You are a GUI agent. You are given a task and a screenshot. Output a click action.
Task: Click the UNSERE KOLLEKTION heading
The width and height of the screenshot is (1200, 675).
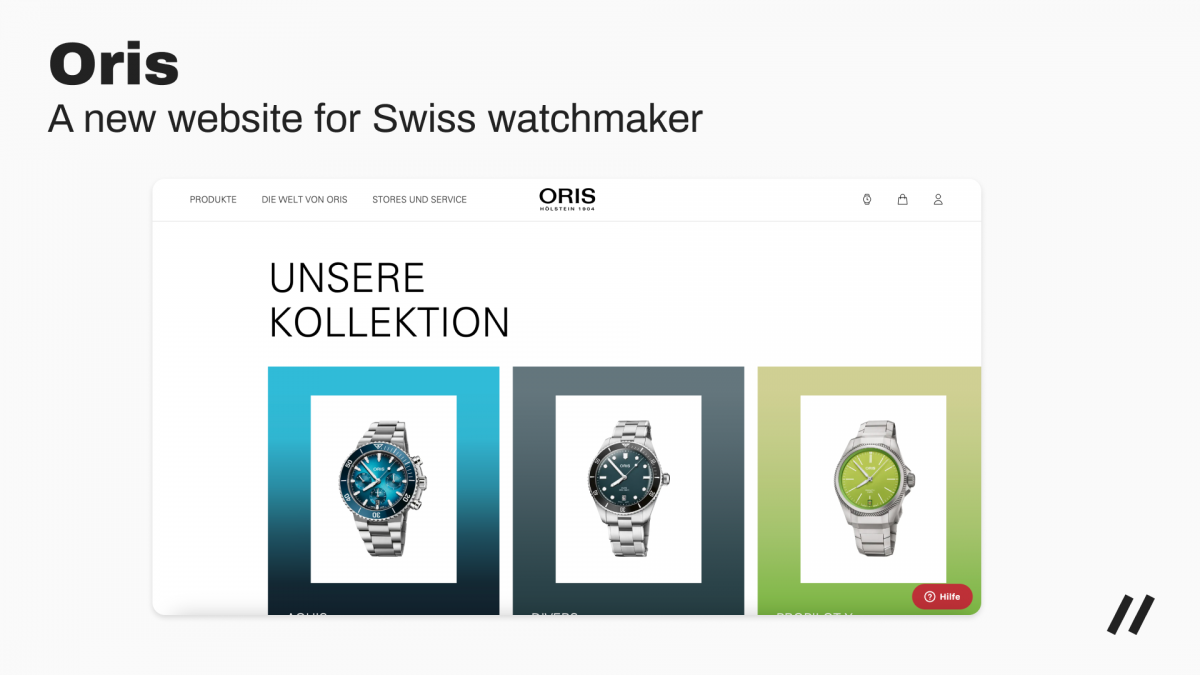(x=390, y=300)
